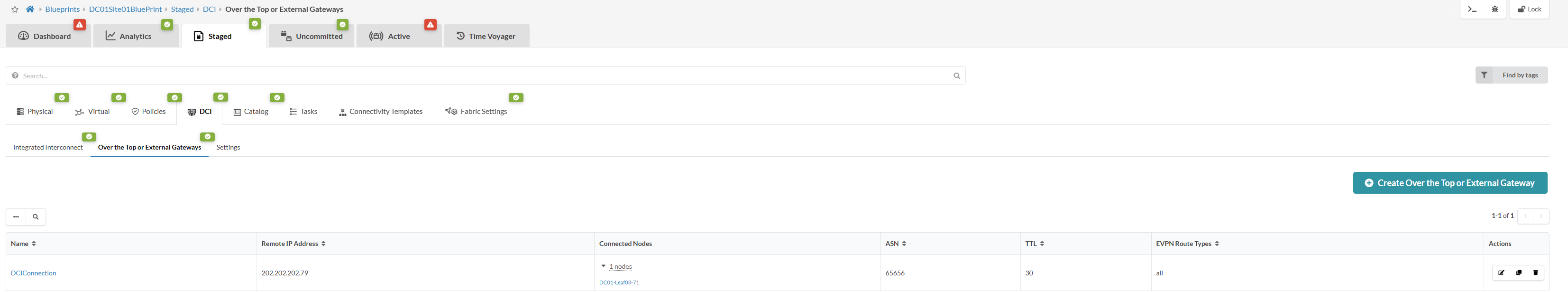Viewport: 1568px width, 292px height.
Task: Open the CLI terminal prompt icon
Action: point(1472,9)
